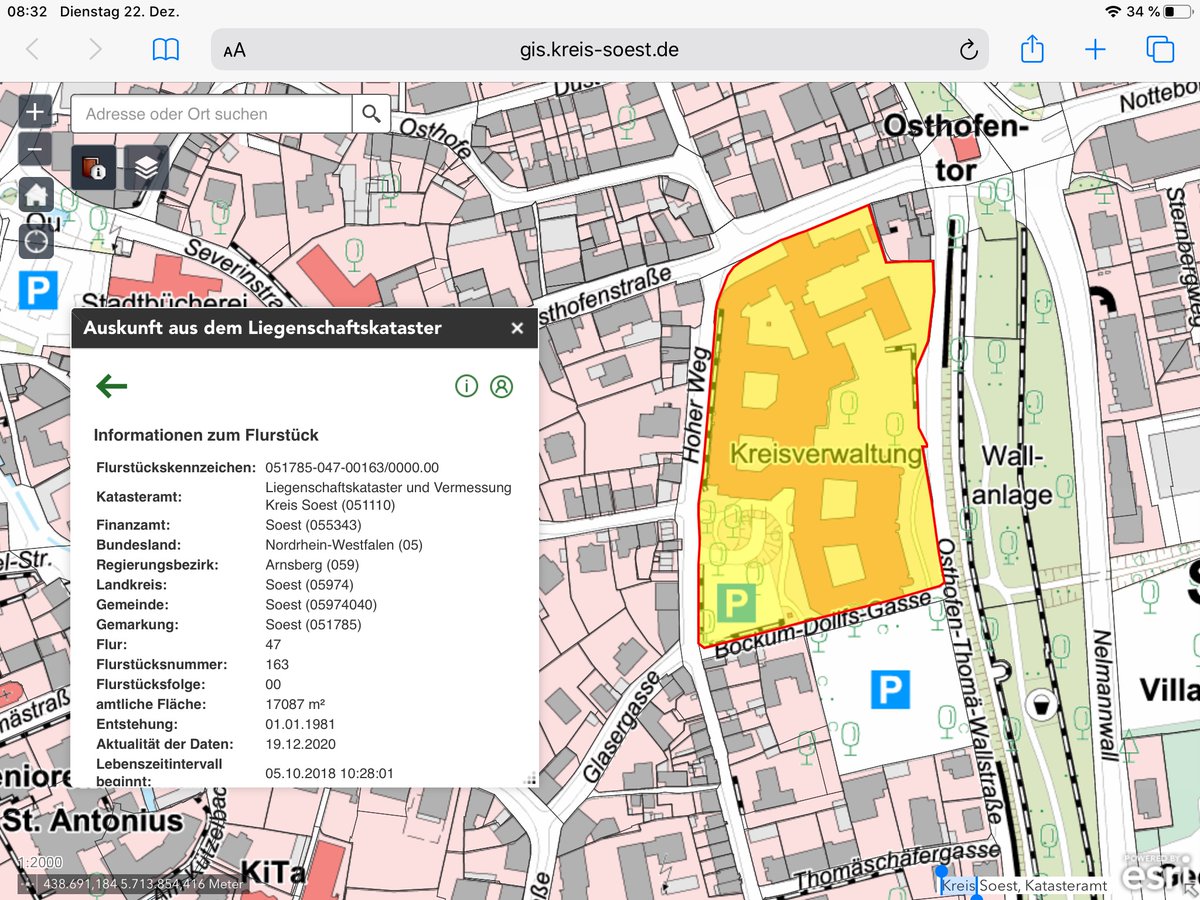Zoom out of the map
The width and height of the screenshot is (1200, 900).
(x=35, y=150)
